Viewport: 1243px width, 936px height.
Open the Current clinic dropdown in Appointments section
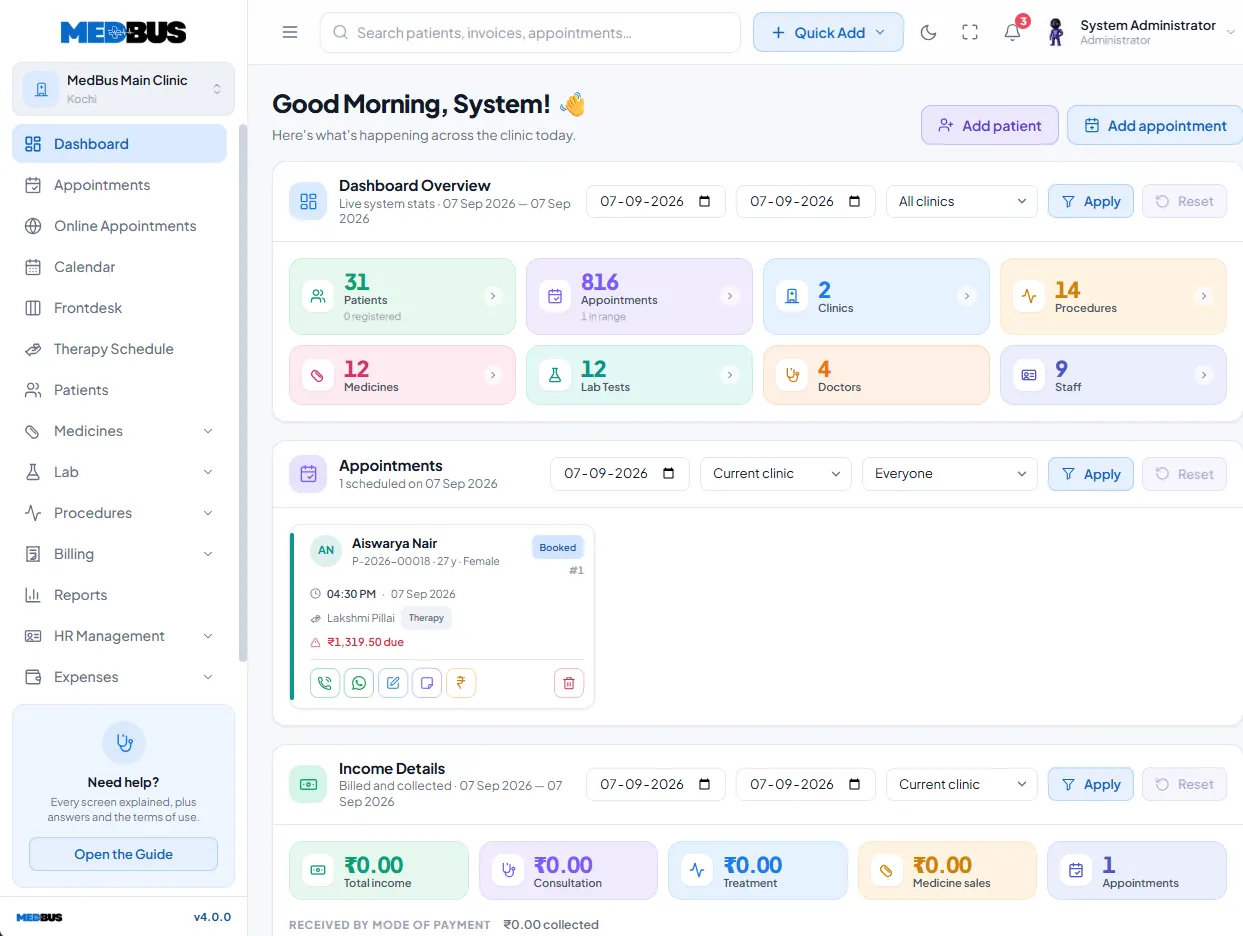tap(775, 474)
